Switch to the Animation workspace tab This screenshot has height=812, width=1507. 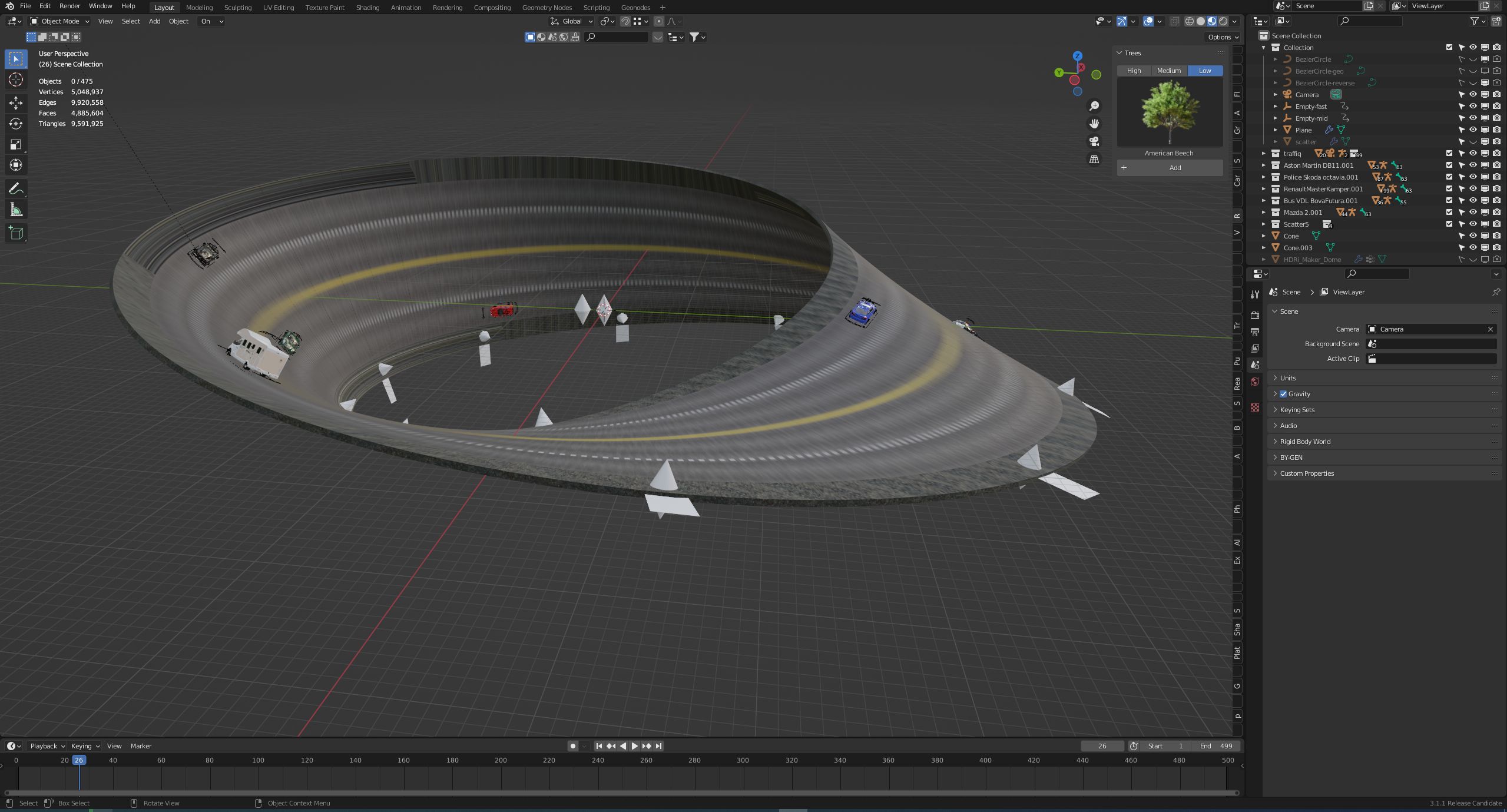(405, 7)
